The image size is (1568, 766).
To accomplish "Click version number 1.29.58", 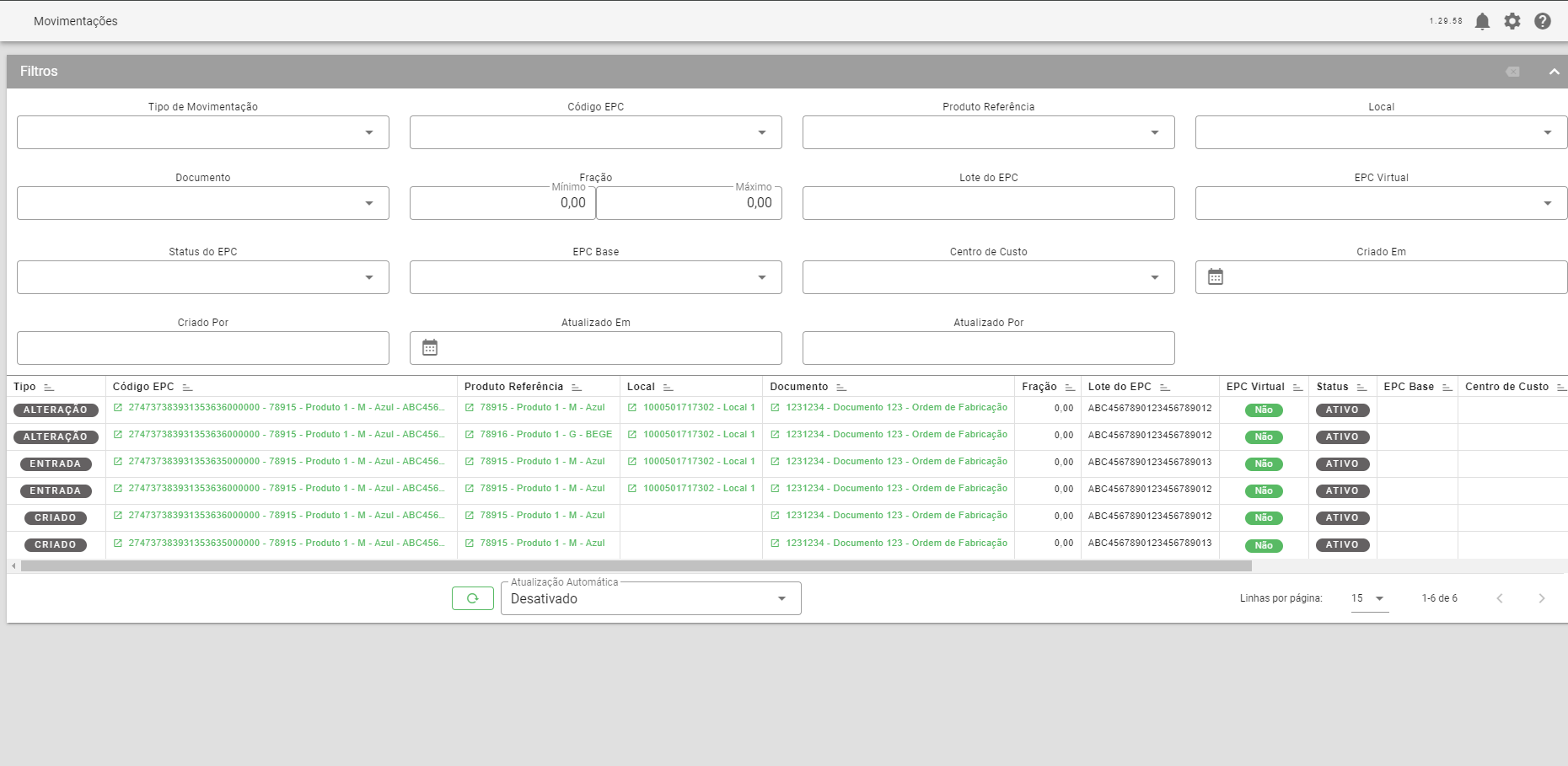I will coord(1446,21).
